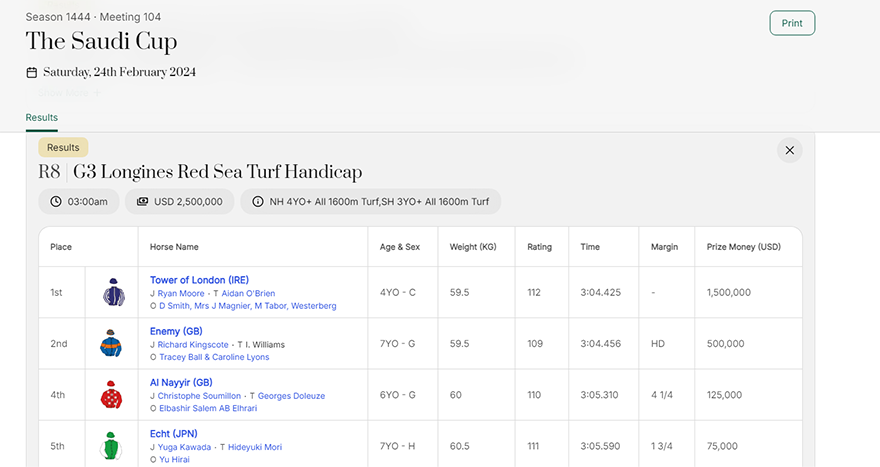880x467 pixels.
Task: Switch to the Results tab
Action: tap(42, 118)
